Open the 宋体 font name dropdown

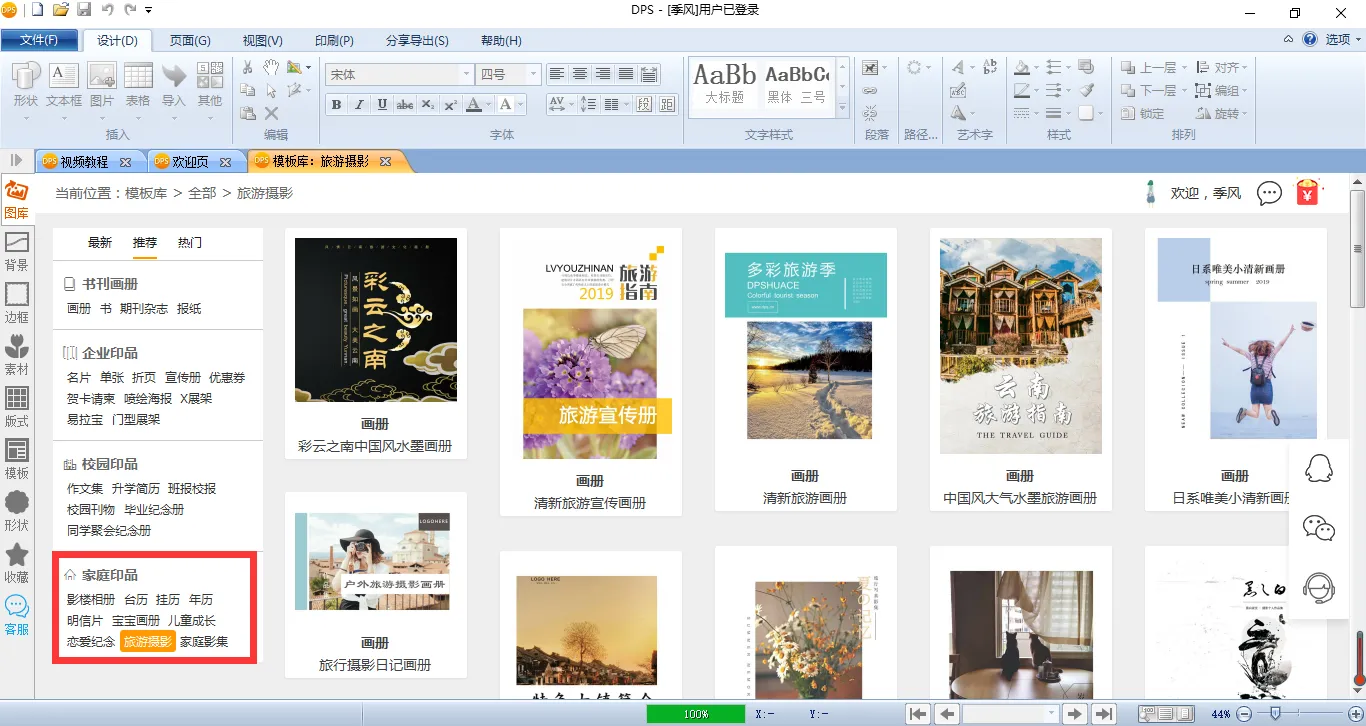click(x=466, y=75)
